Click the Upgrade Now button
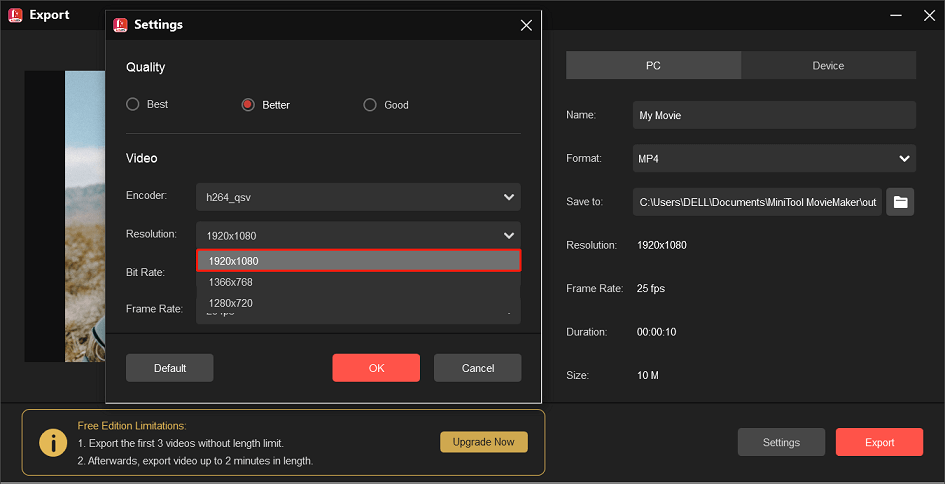This screenshot has height=484, width=945. (x=483, y=442)
